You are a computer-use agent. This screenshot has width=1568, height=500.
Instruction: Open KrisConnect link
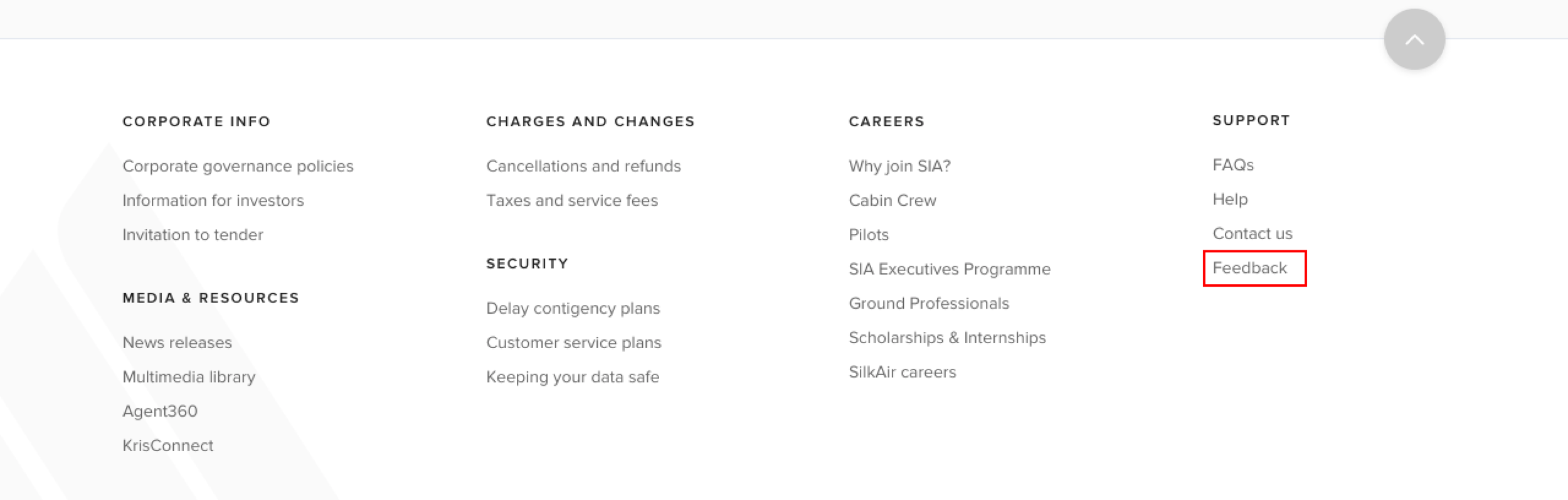click(x=167, y=445)
